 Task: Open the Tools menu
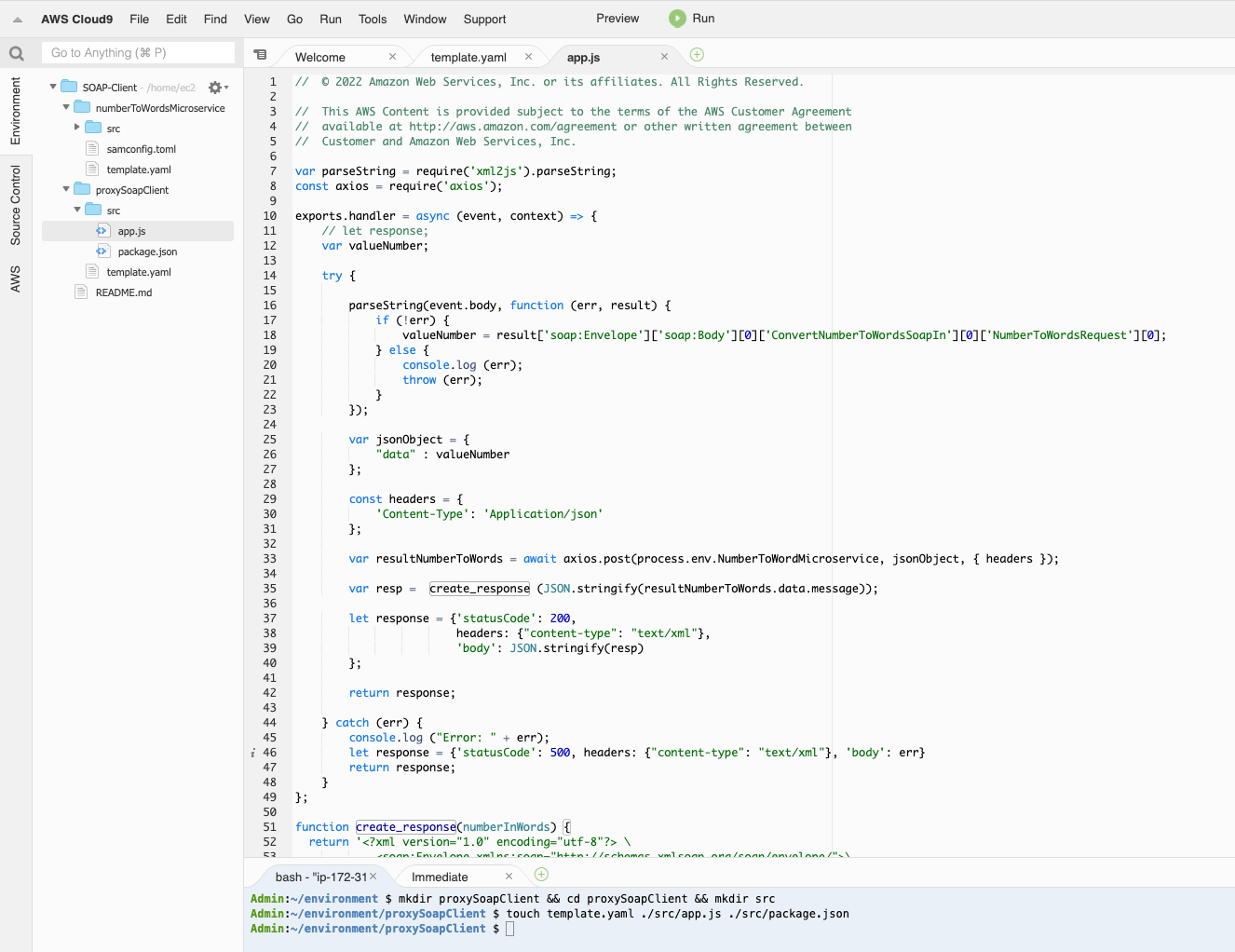372,20
